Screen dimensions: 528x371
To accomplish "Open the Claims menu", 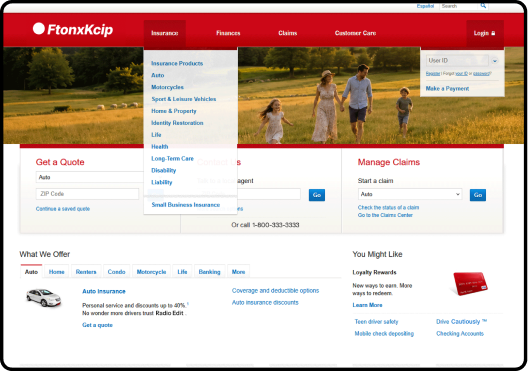I will click(x=288, y=33).
